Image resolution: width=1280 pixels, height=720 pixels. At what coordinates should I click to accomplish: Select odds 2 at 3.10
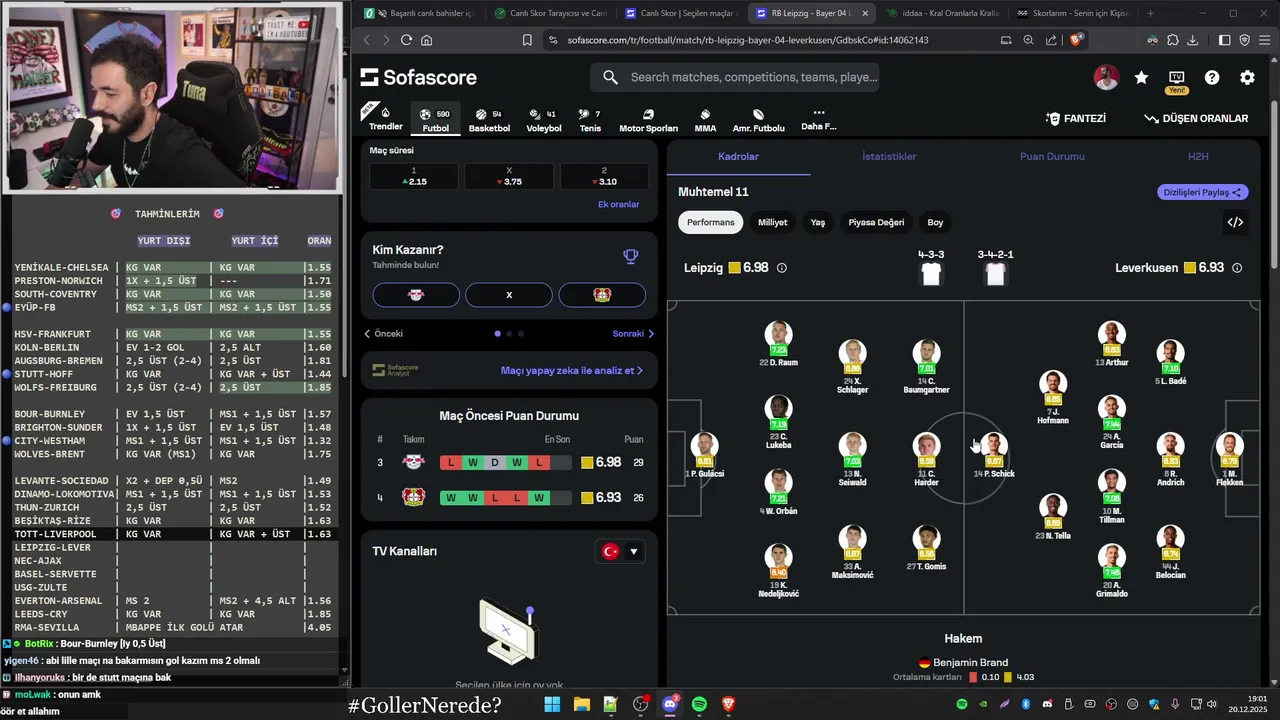pyautogui.click(x=604, y=176)
